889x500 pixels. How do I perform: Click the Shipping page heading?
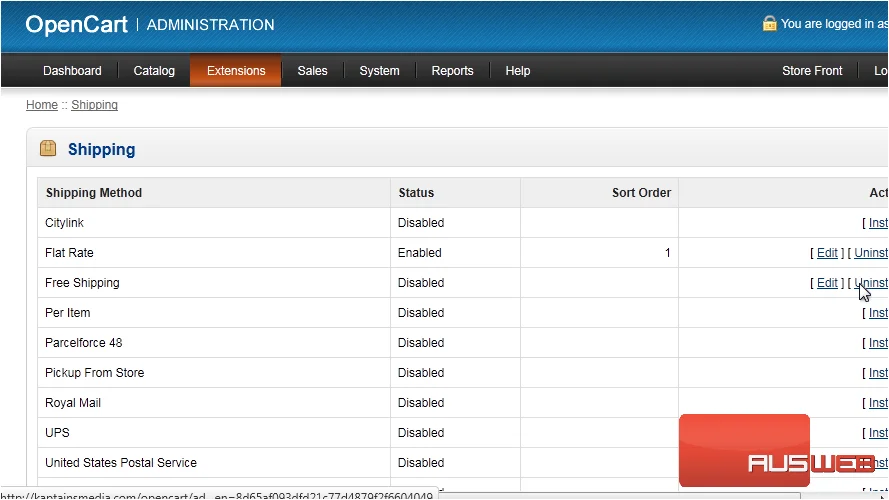click(x=101, y=150)
